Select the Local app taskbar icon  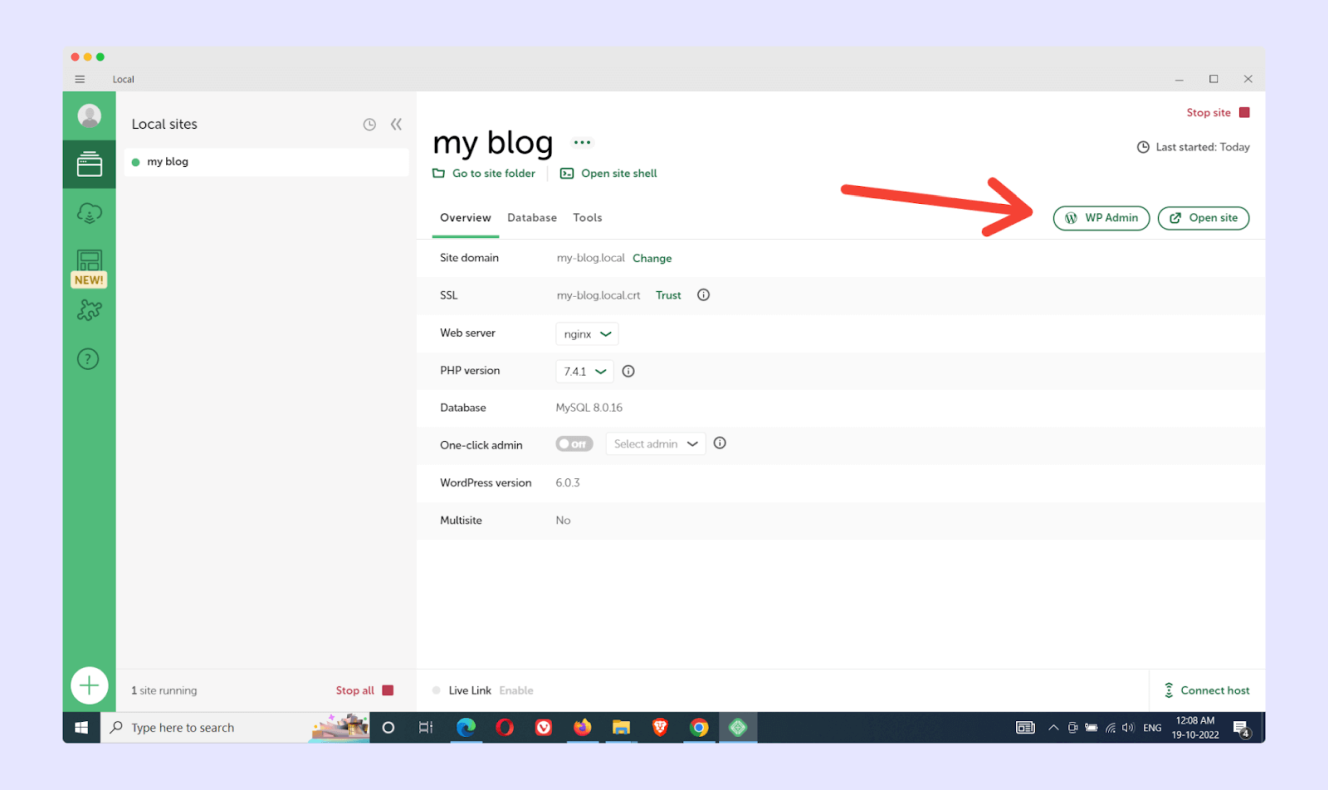738,728
